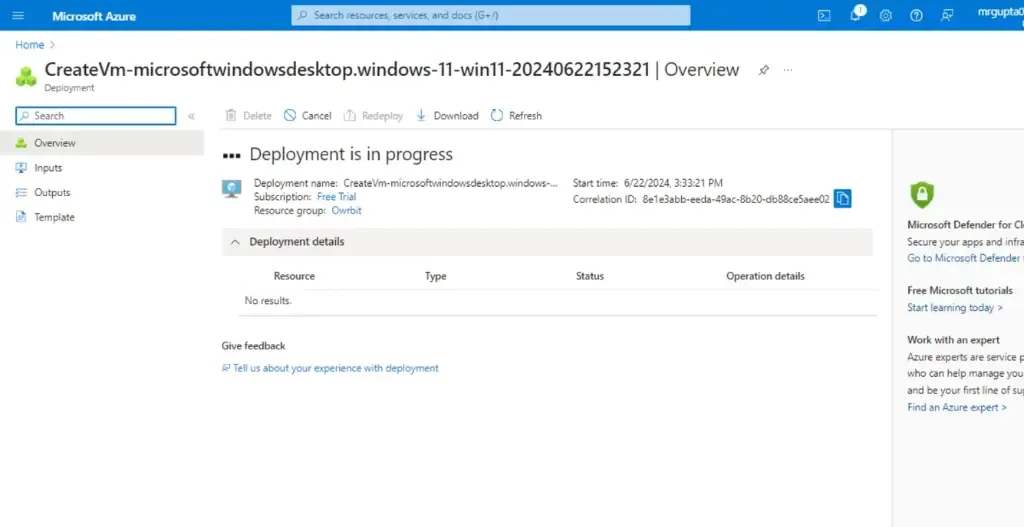Open the help question mark icon
Screen dimensions: 1024x527
point(916,16)
